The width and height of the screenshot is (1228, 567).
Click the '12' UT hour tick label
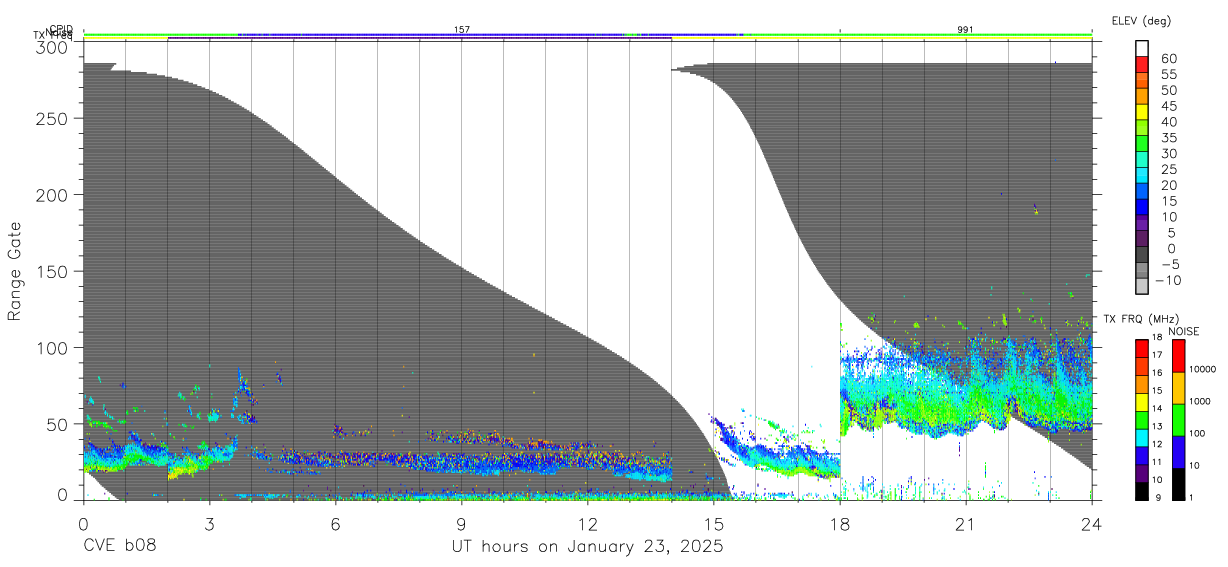point(588,524)
